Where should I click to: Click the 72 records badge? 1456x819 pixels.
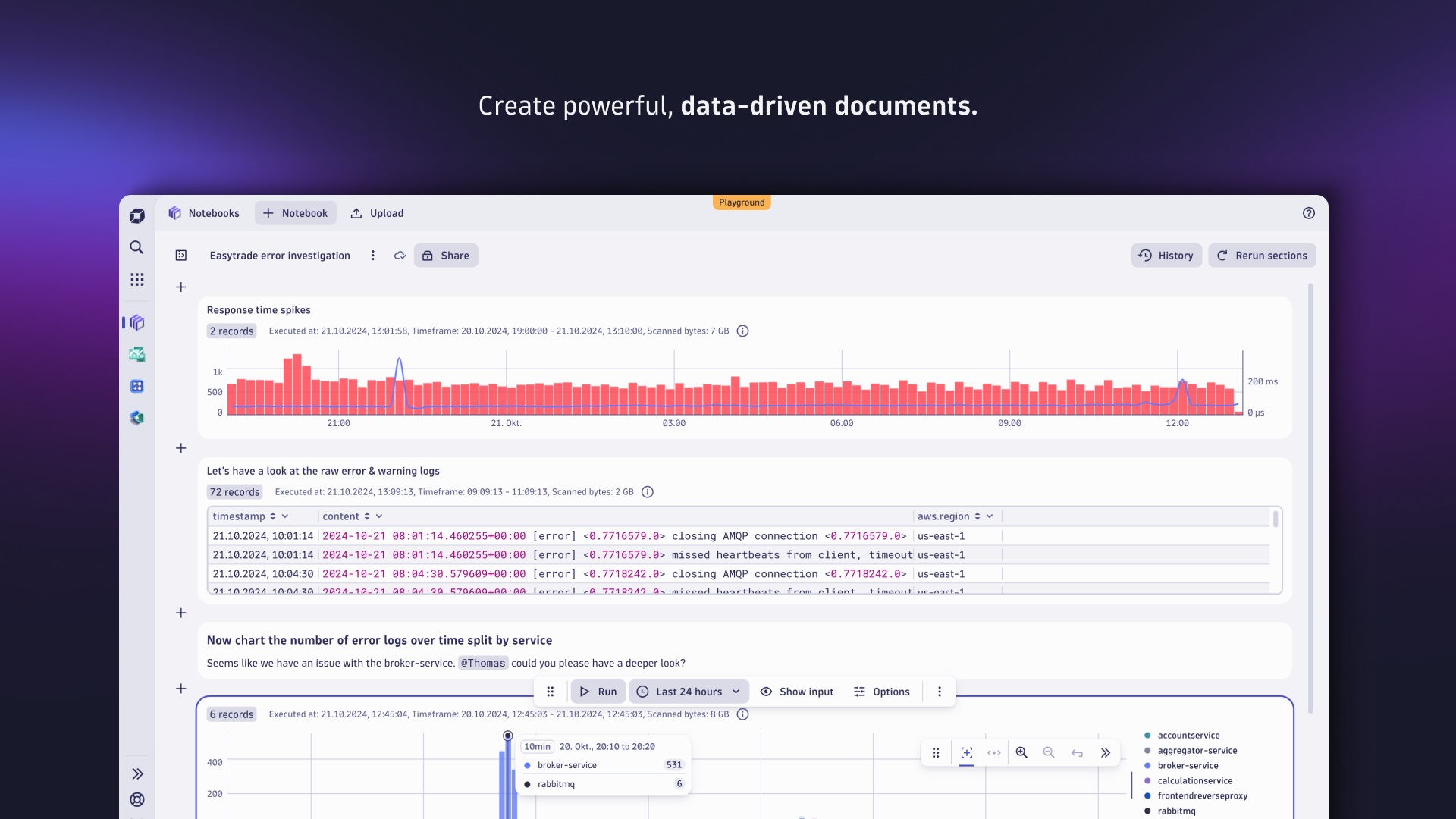click(235, 492)
